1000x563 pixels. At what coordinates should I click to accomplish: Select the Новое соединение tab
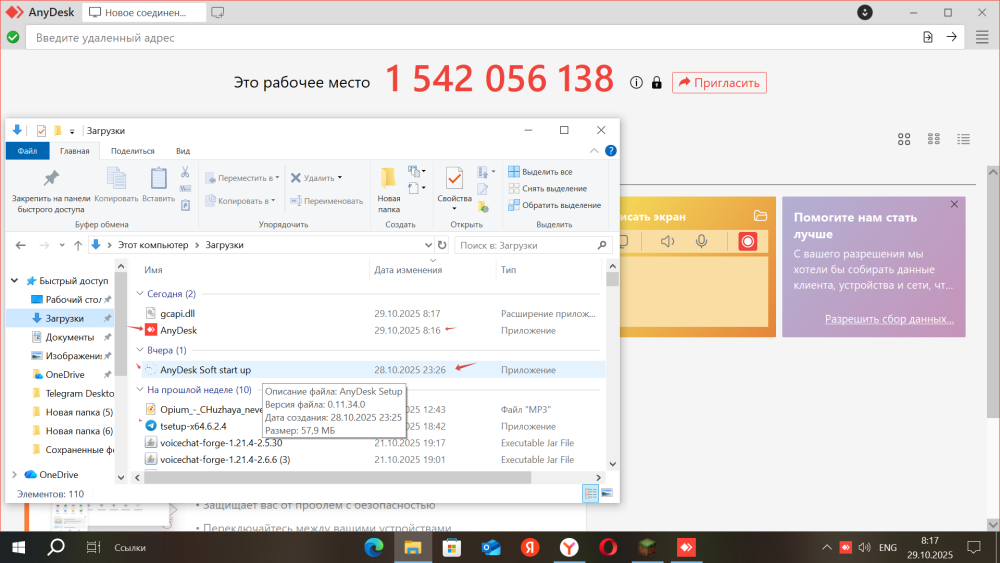144,12
